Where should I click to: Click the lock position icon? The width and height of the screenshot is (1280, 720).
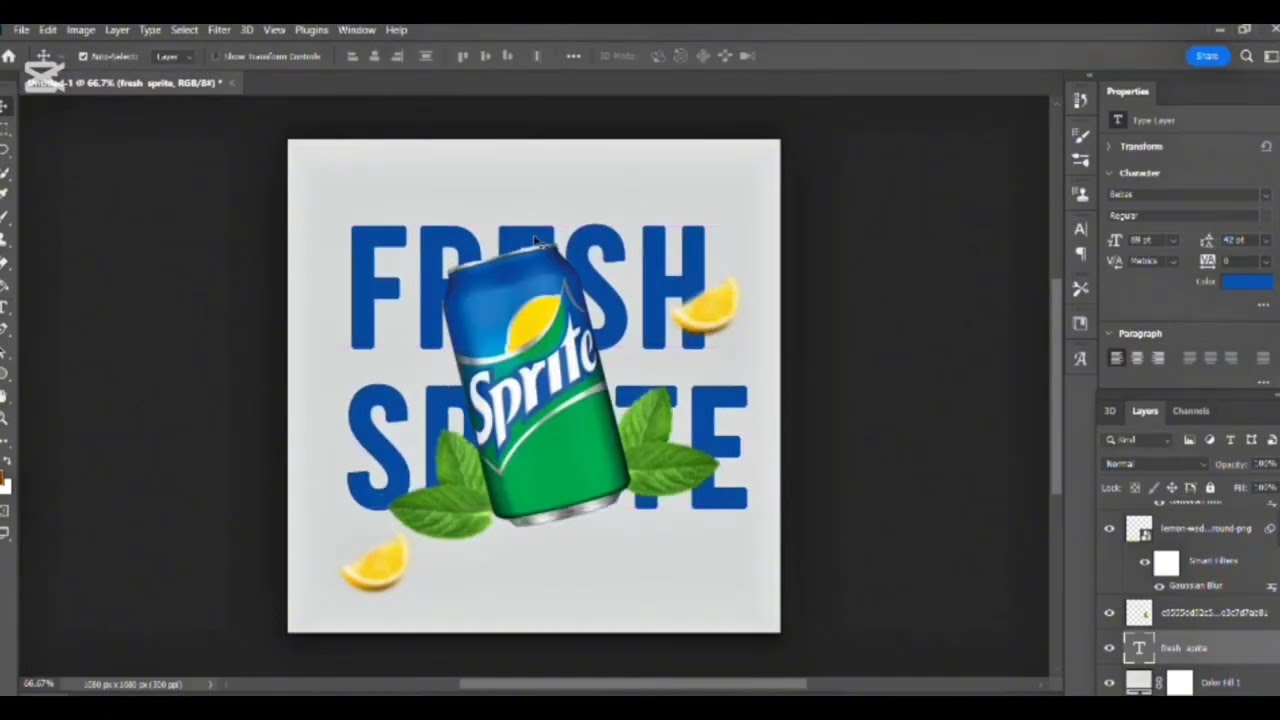pyautogui.click(x=1171, y=488)
